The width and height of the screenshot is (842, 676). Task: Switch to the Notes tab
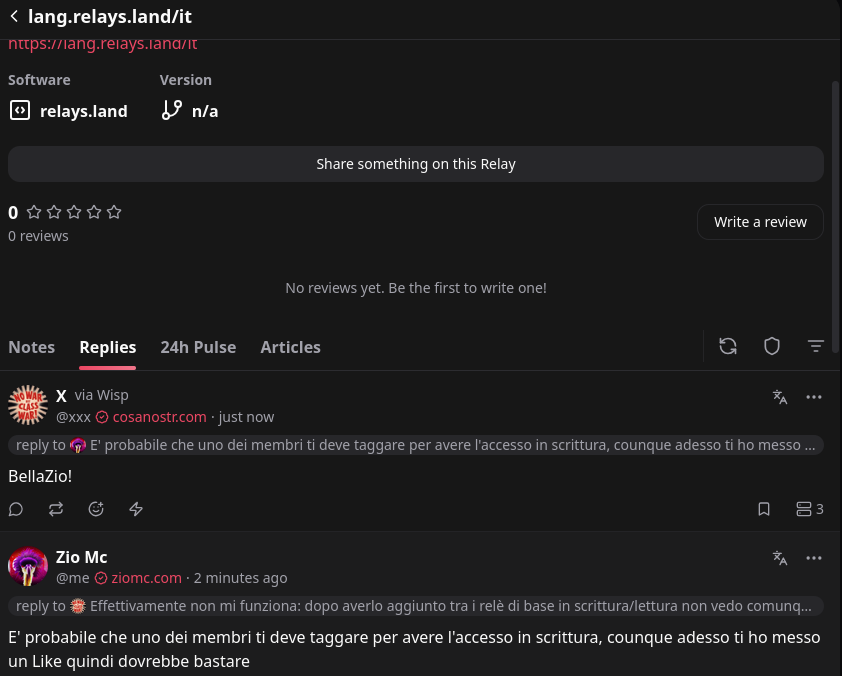point(32,347)
